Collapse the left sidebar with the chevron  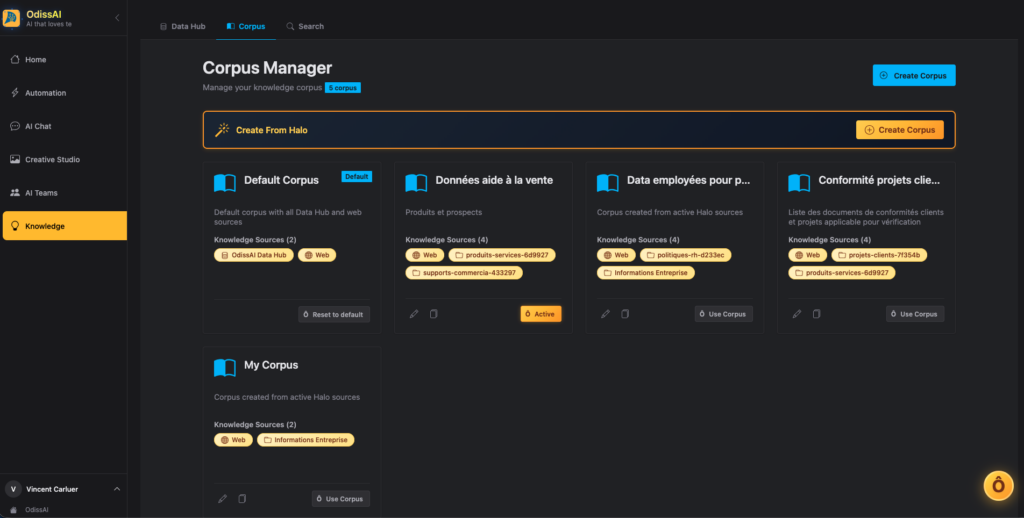117,18
